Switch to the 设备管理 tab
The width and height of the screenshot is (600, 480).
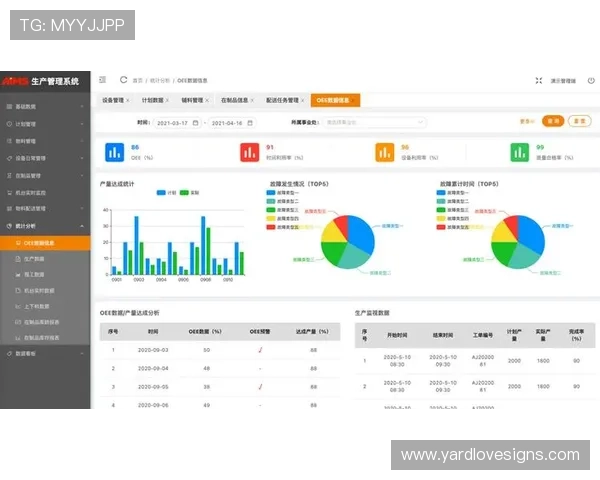(x=113, y=100)
